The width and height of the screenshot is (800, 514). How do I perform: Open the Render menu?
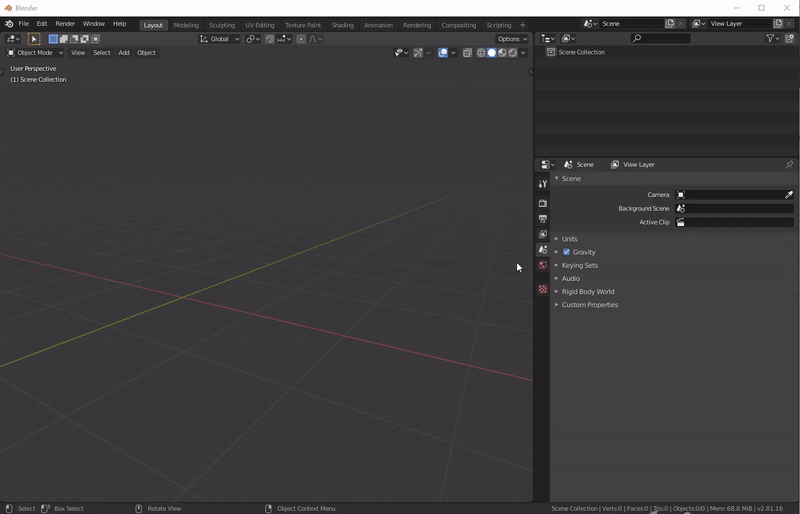pyautogui.click(x=65, y=24)
